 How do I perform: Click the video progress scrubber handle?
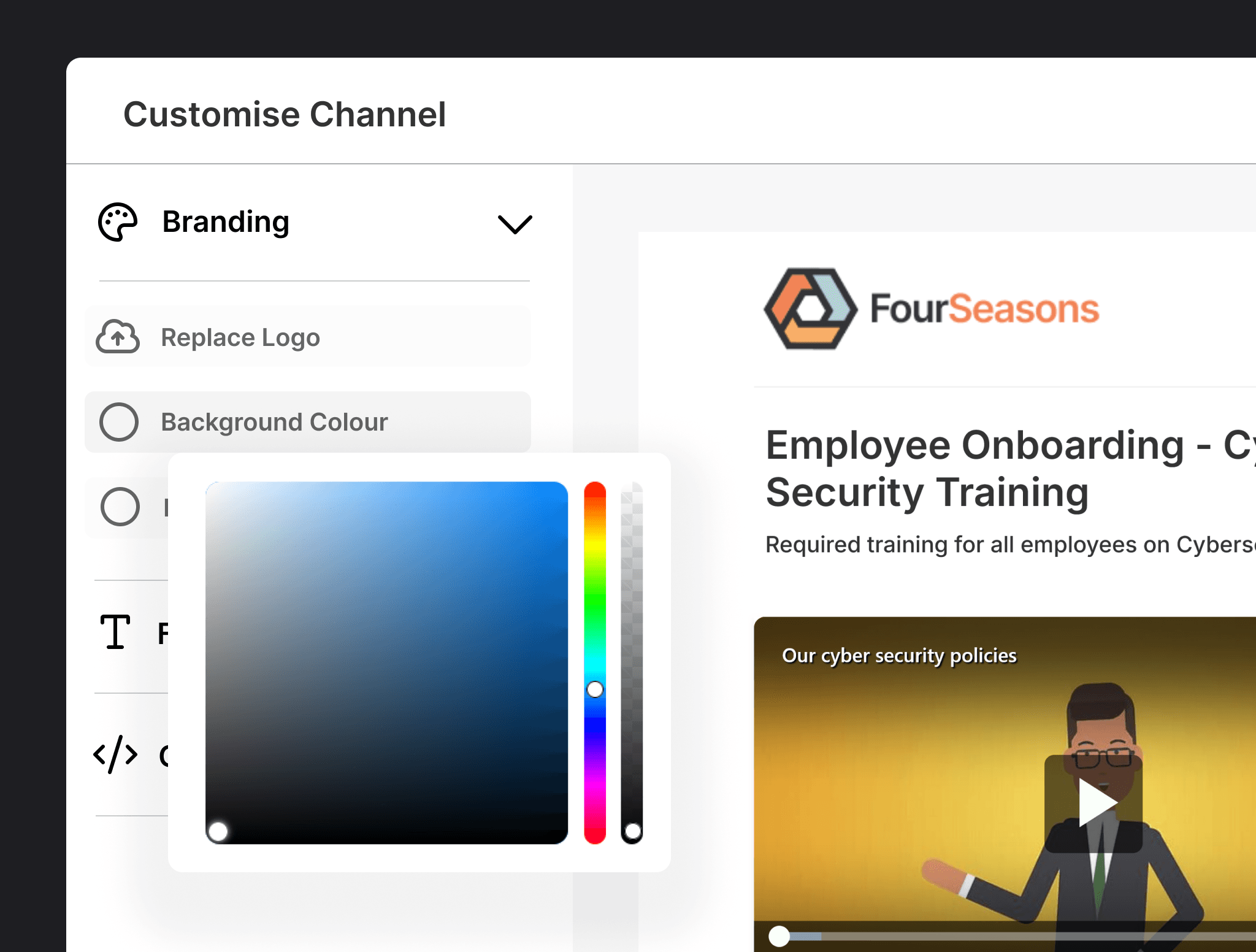[x=779, y=936]
